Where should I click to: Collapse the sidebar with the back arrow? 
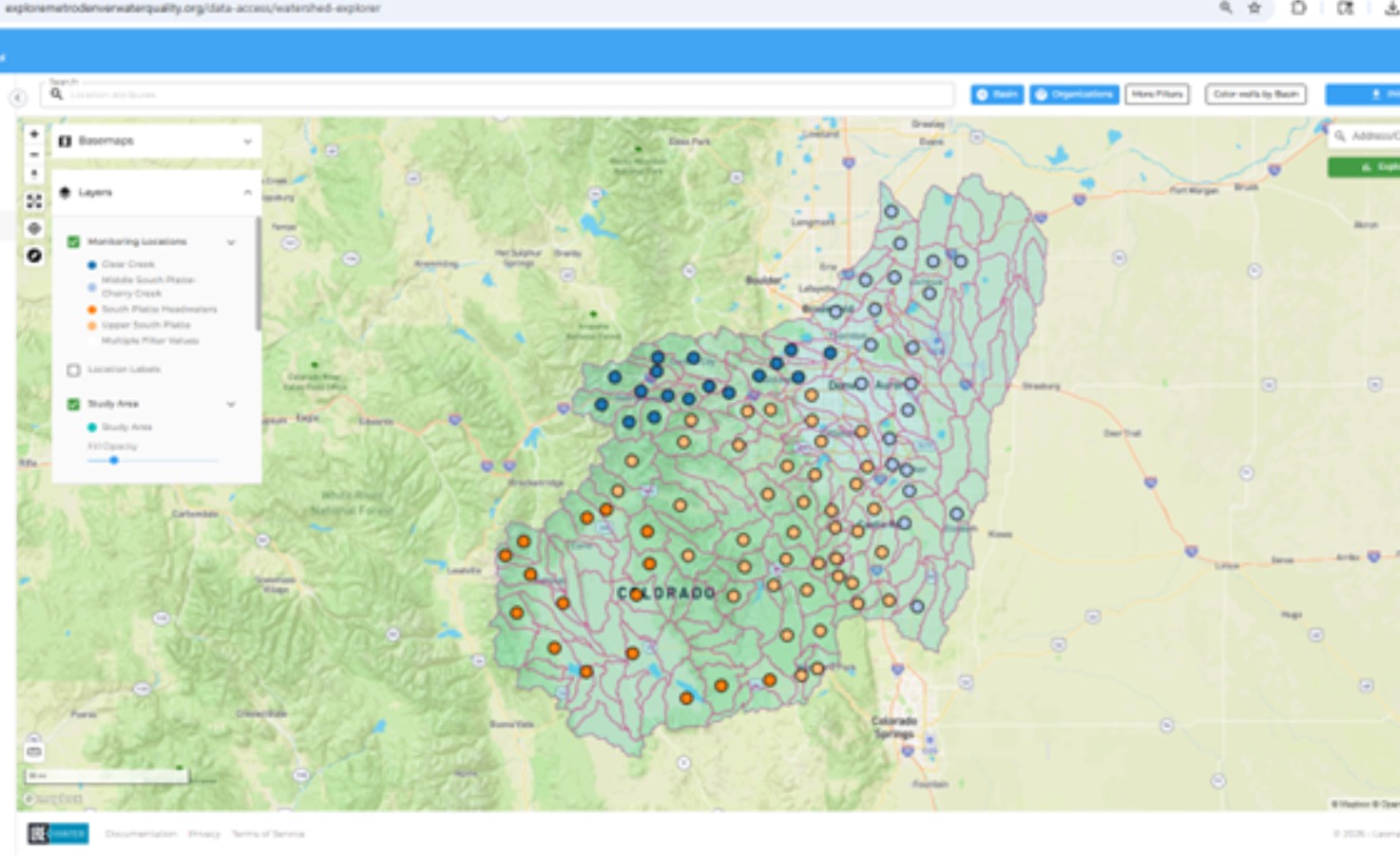point(18,98)
